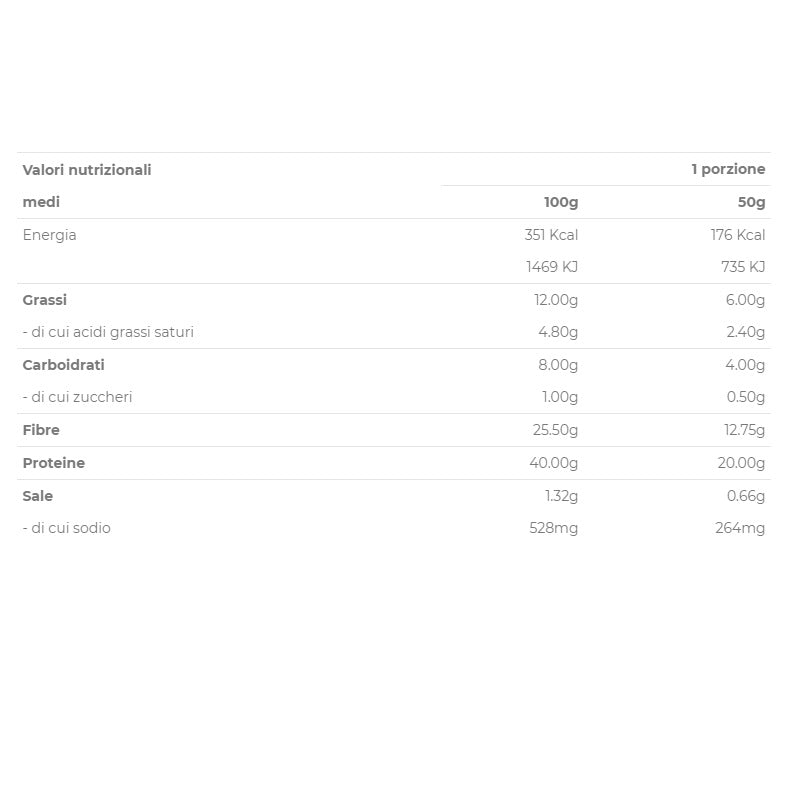Select the 735 KJ energy value
Screen dimensions: 800x800
click(743, 267)
